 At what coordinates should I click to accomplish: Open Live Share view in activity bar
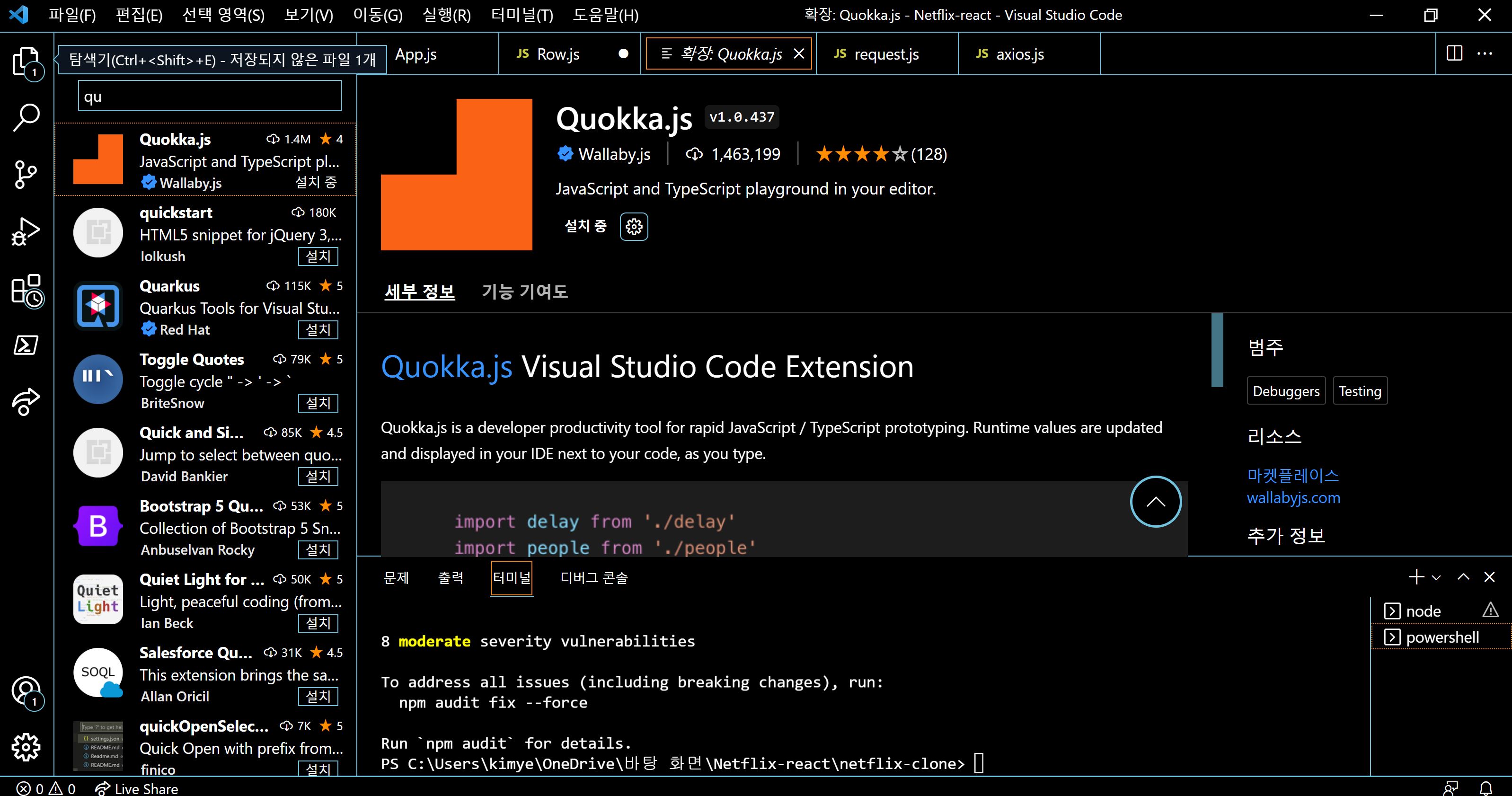(26, 402)
